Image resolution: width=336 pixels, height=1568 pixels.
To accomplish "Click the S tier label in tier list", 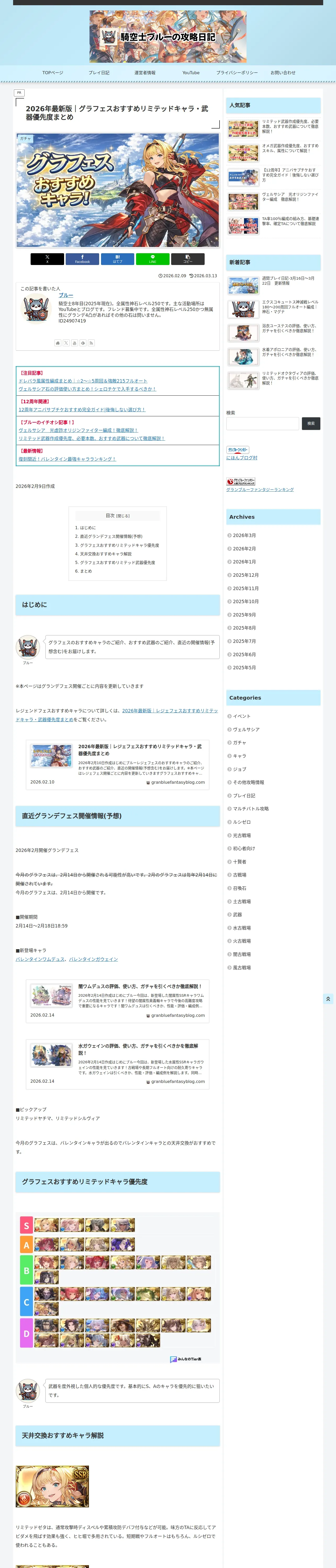I will [x=26, y=1225].
